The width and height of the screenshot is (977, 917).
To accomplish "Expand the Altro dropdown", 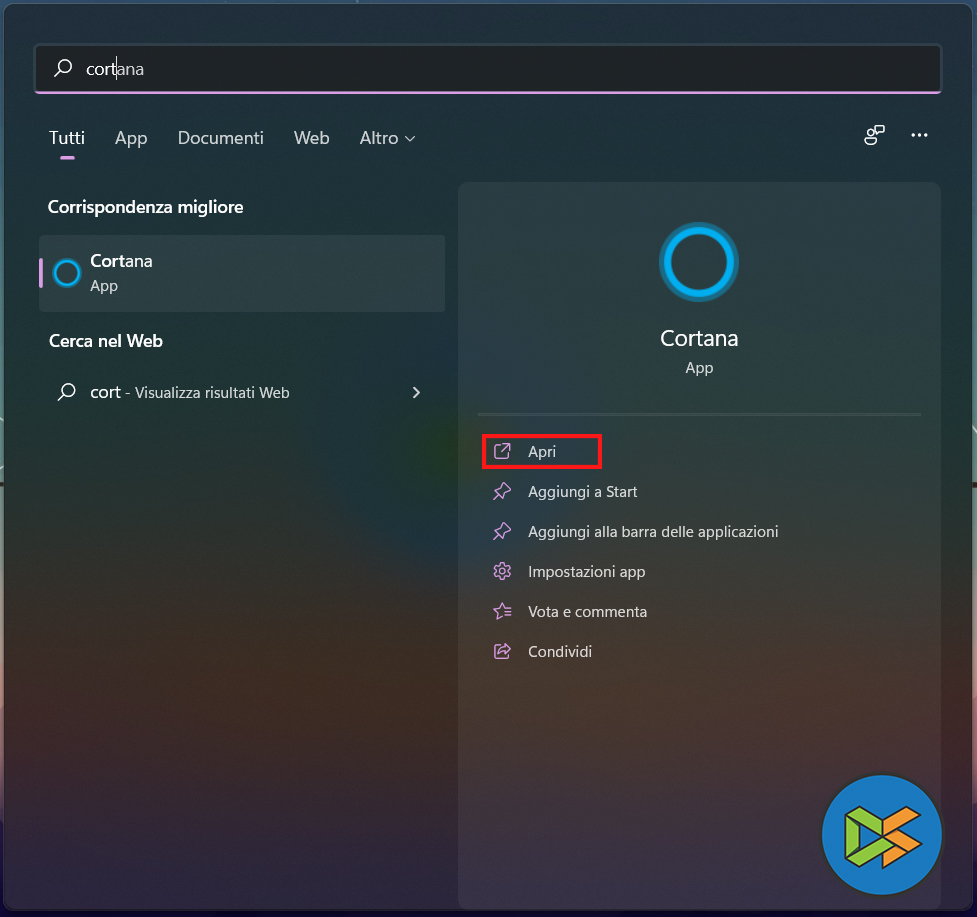I will (387, 138).
